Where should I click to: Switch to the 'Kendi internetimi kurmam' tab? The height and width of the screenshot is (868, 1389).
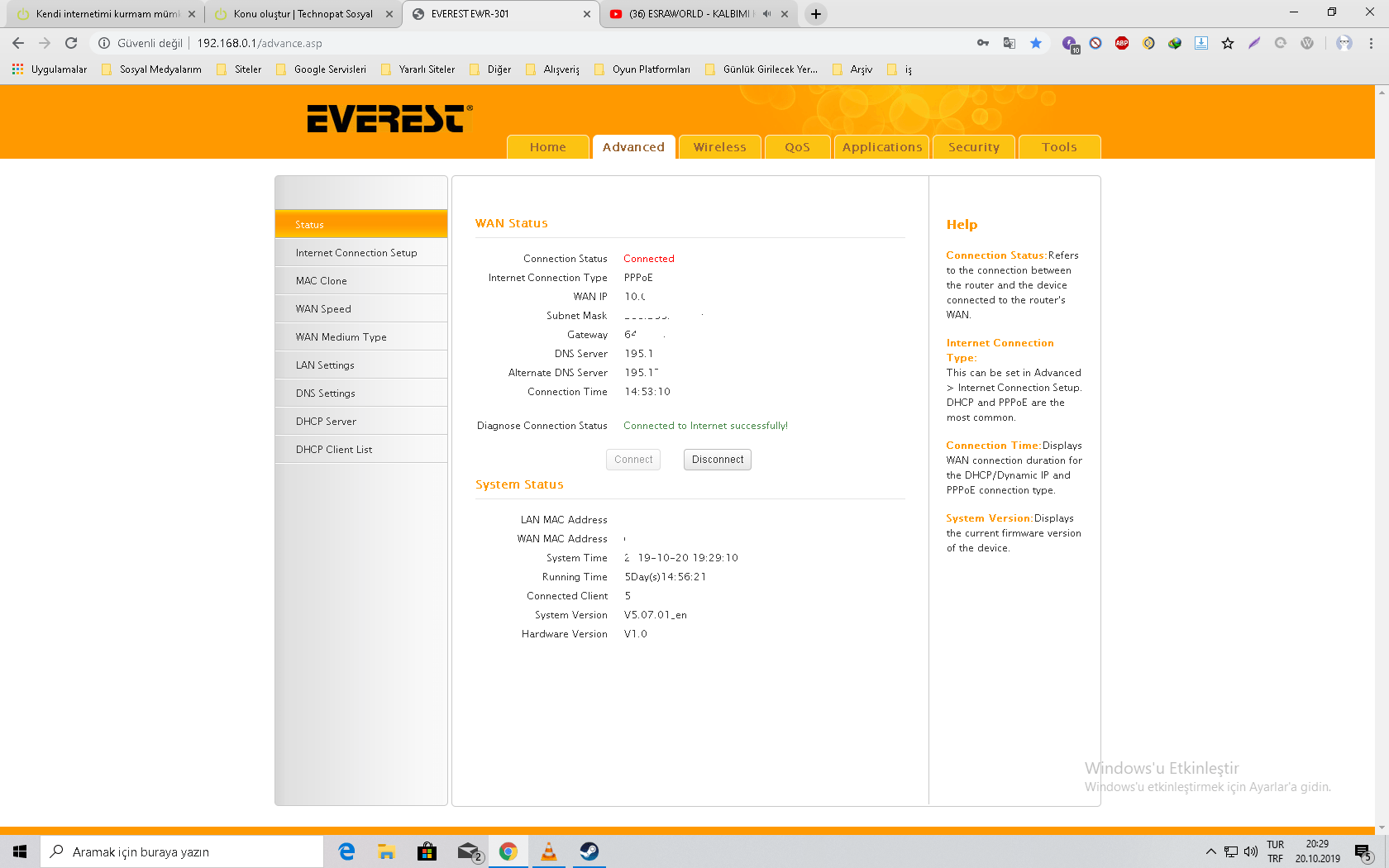click(x=106, y=14)
